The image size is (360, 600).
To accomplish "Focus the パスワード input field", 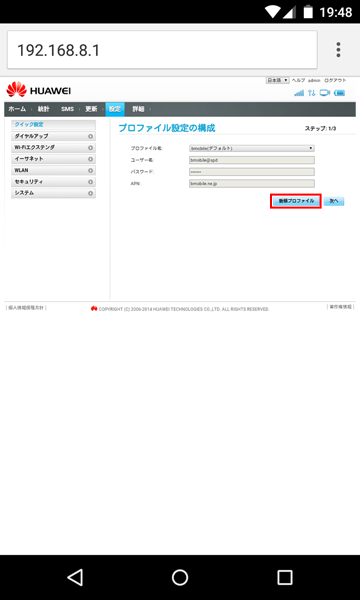I will click(x=252, y=172).
